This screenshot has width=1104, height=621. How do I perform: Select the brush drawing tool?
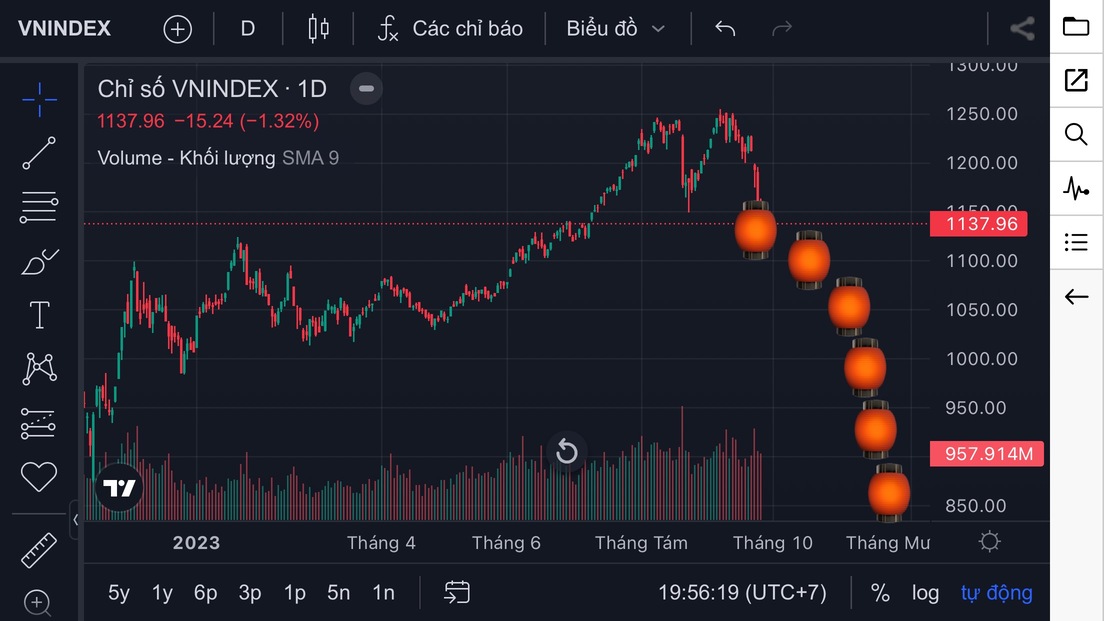(x=39, y=262)
